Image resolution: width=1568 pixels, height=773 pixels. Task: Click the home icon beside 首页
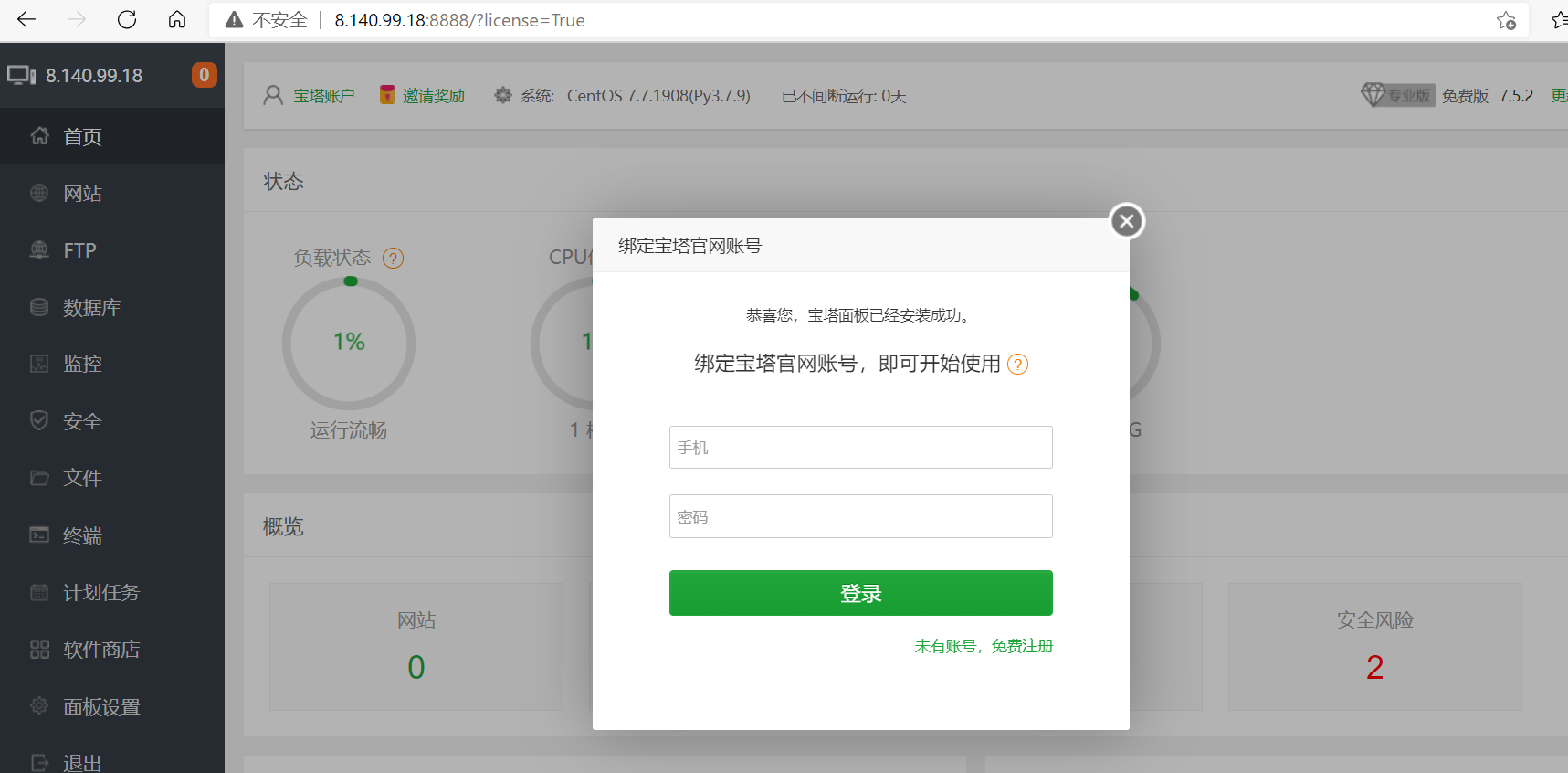point(39,135)
